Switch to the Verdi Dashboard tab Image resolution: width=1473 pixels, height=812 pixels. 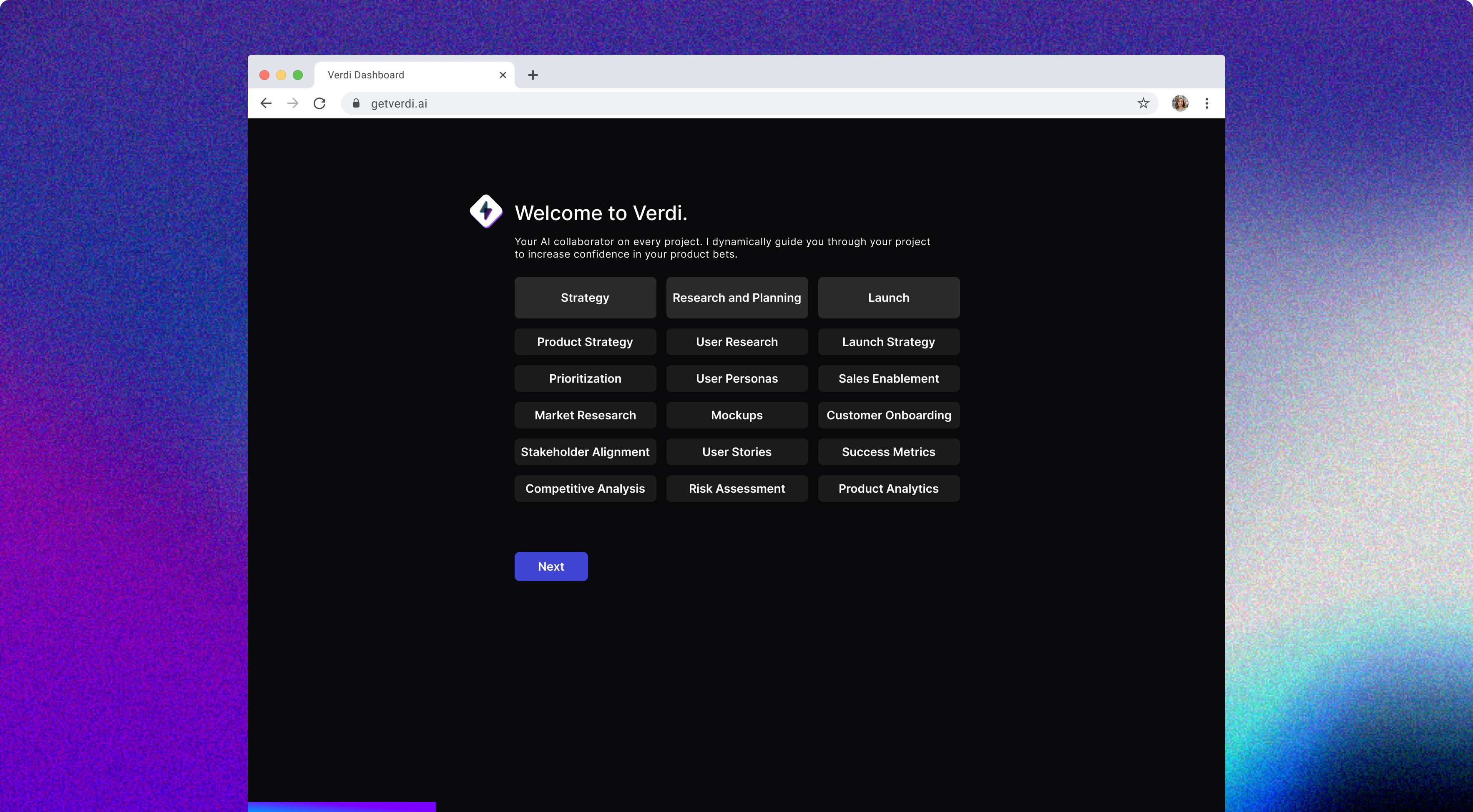pyautogui.click(x=400, y=75)
